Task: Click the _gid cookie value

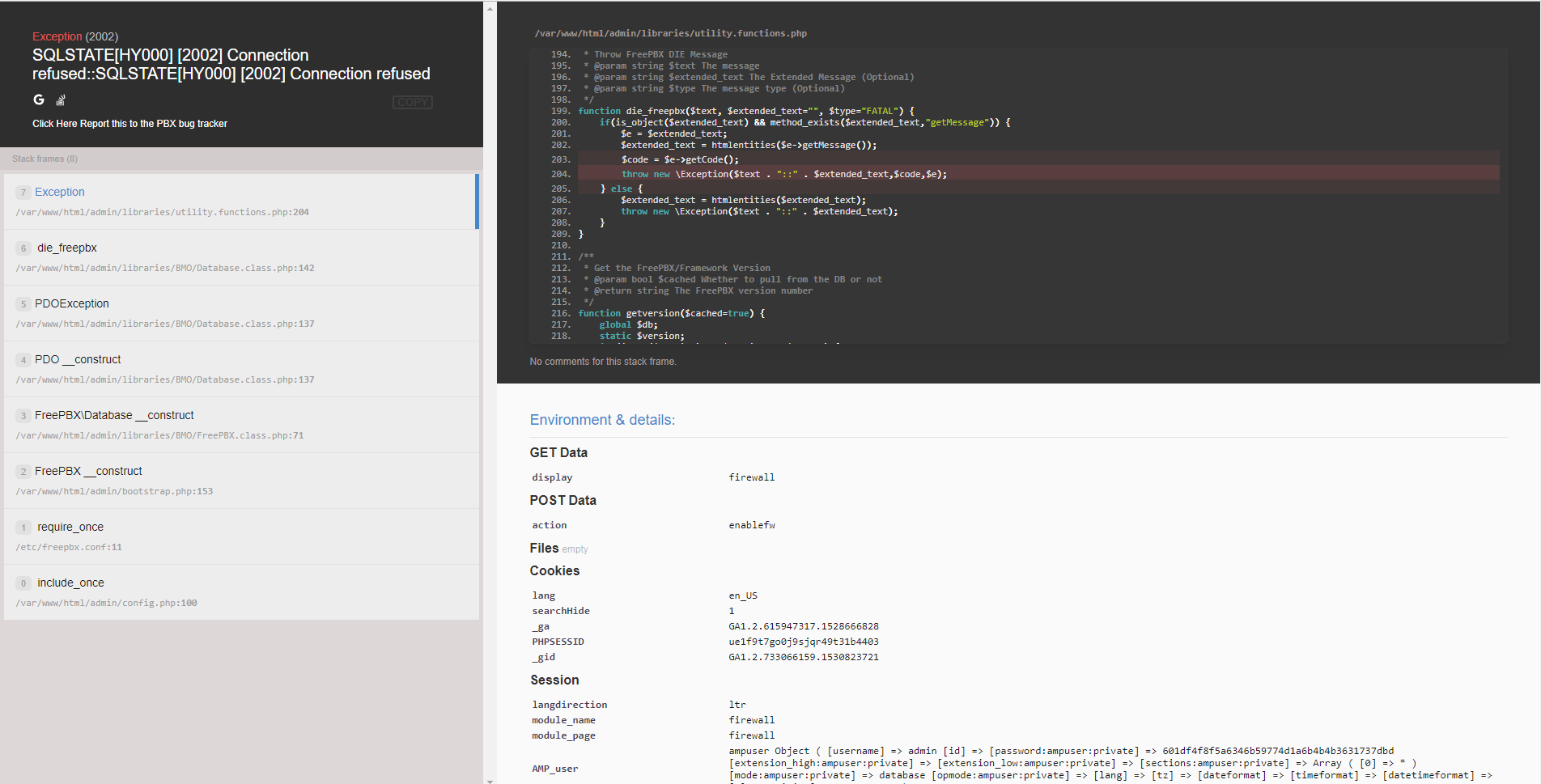Action: (x=804, y=657)
